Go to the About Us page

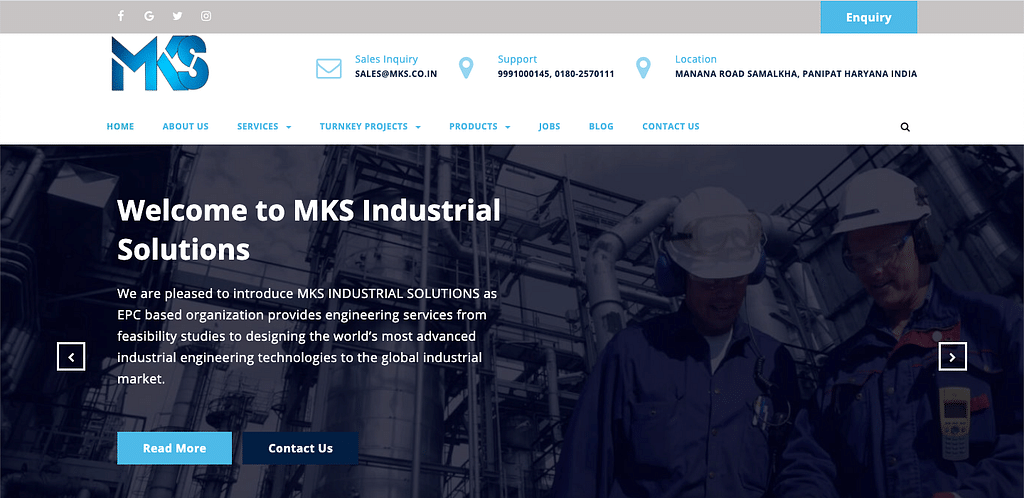coord(185,127)
